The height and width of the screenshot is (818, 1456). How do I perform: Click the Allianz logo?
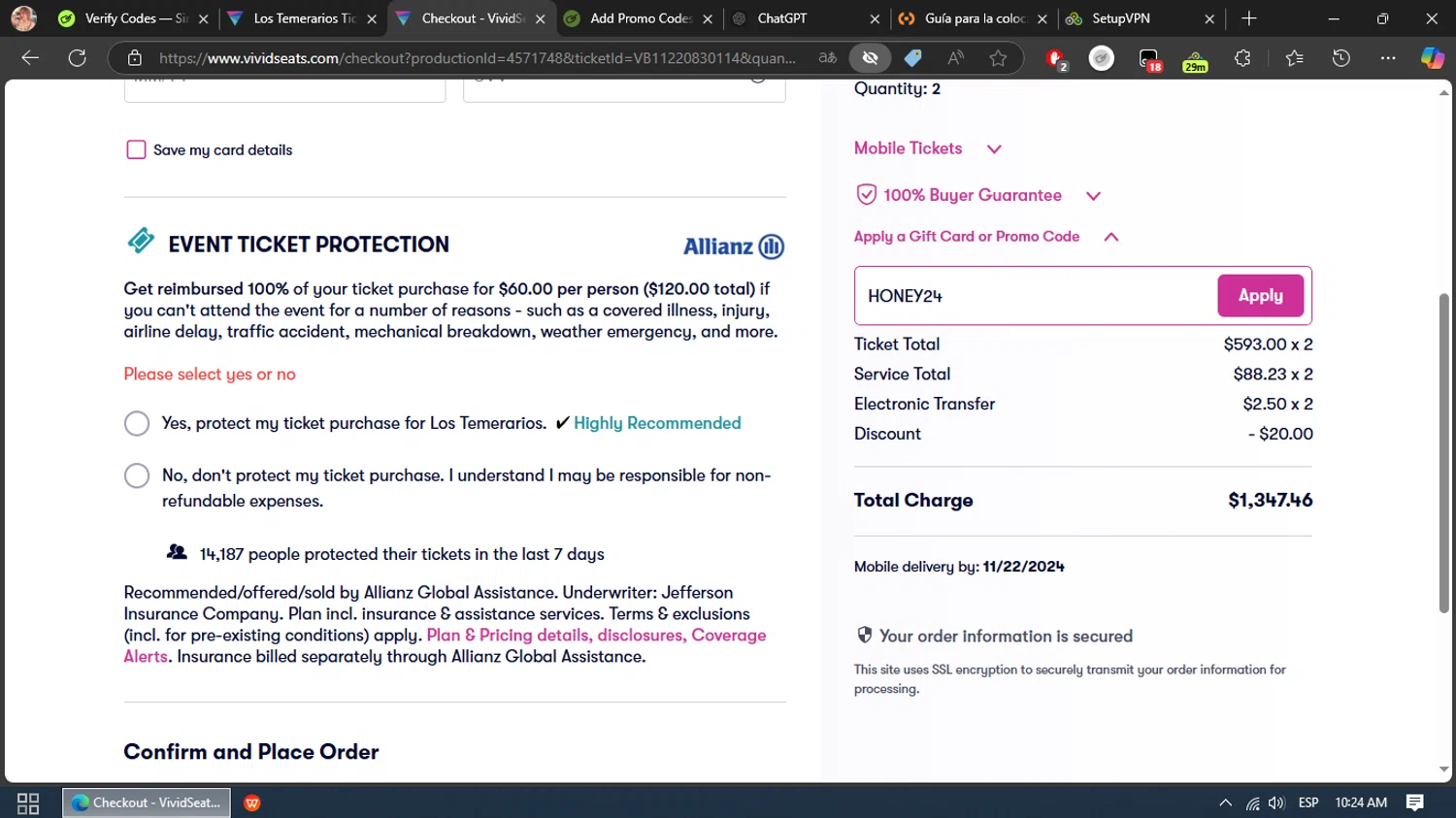[x=734, y=246]
